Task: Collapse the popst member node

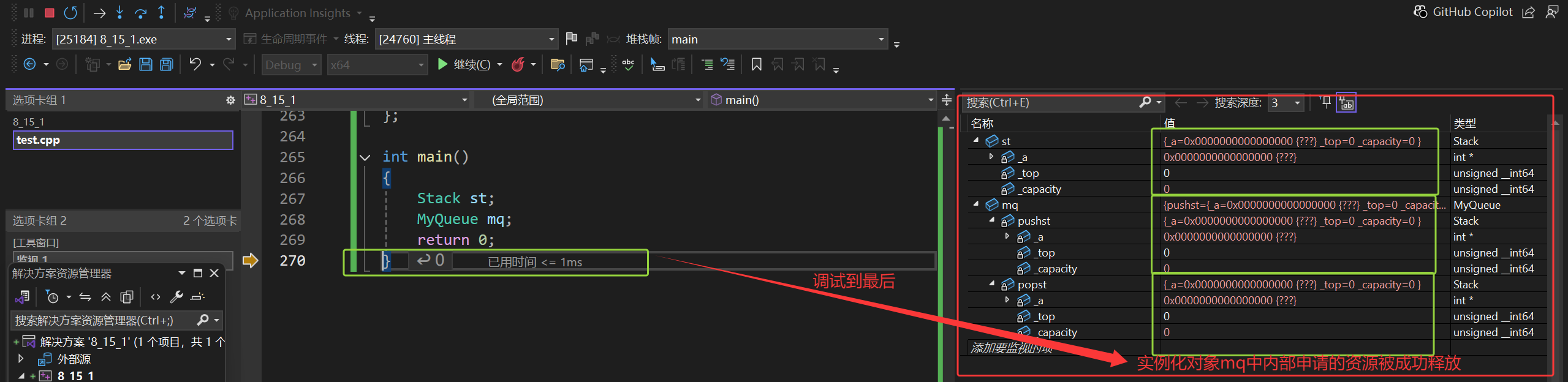Action: [x=992, y=283]
